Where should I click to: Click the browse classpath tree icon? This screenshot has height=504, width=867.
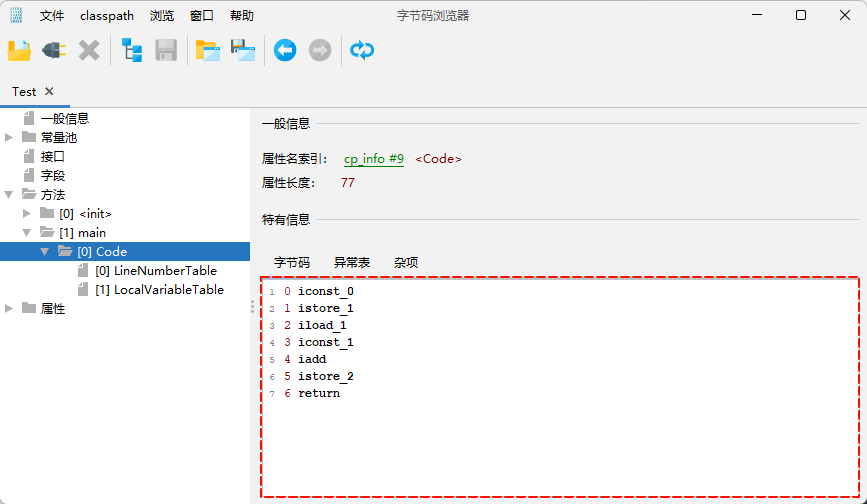pos(132,51)
